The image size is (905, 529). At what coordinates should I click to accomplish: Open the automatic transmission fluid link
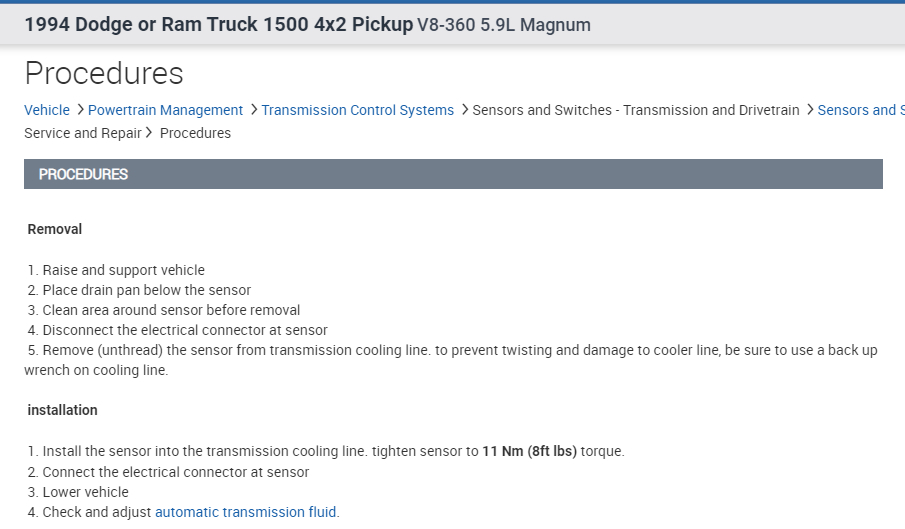click(245, 512)
